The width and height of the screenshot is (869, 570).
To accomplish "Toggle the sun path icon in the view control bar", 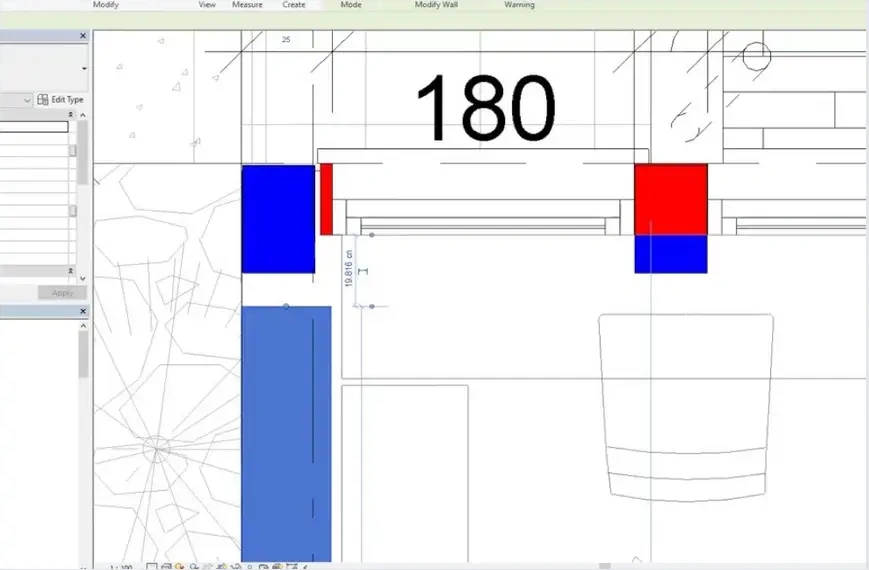I will pos(179,567).
